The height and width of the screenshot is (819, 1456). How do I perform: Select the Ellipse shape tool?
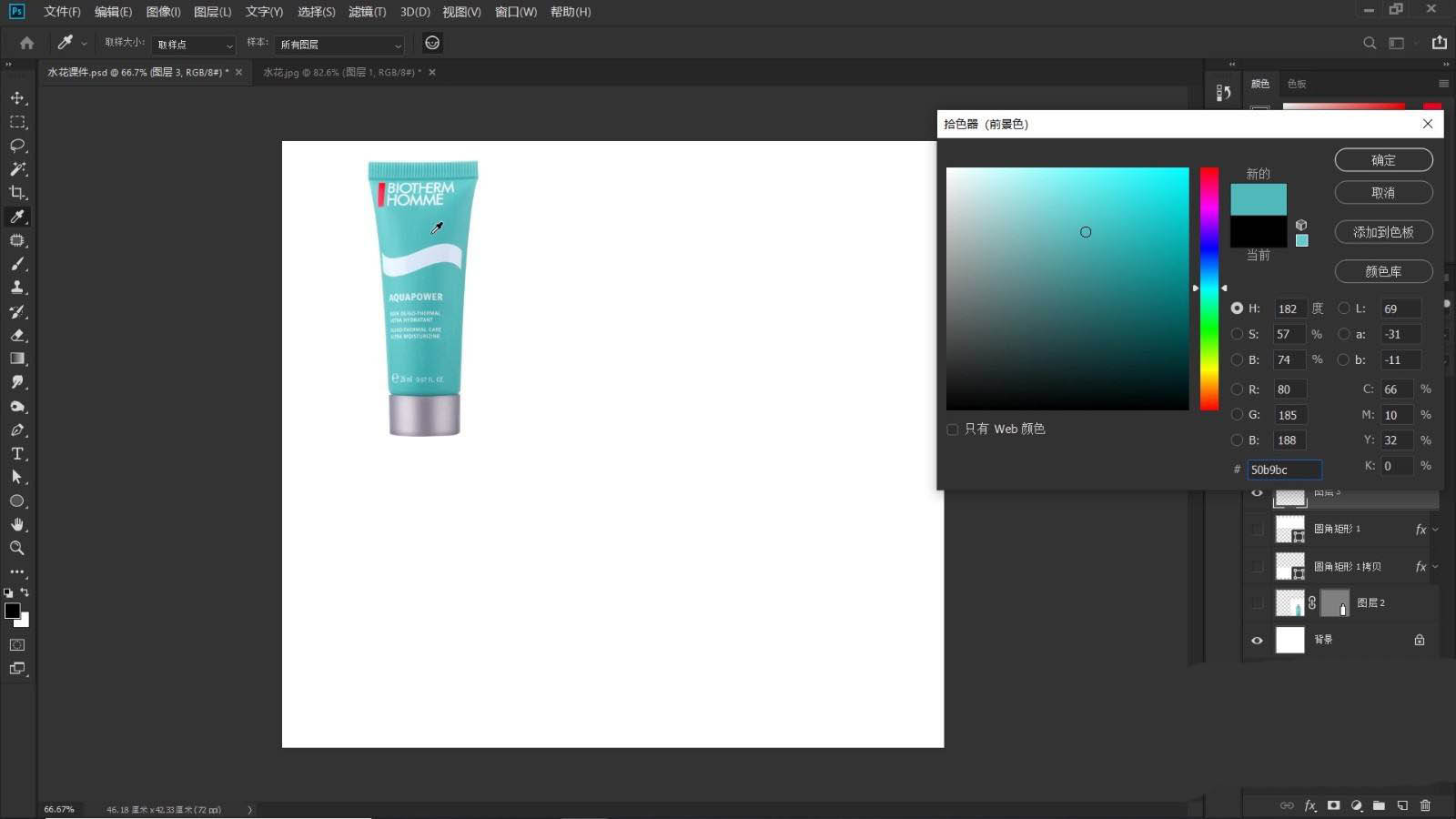[17, 500]
